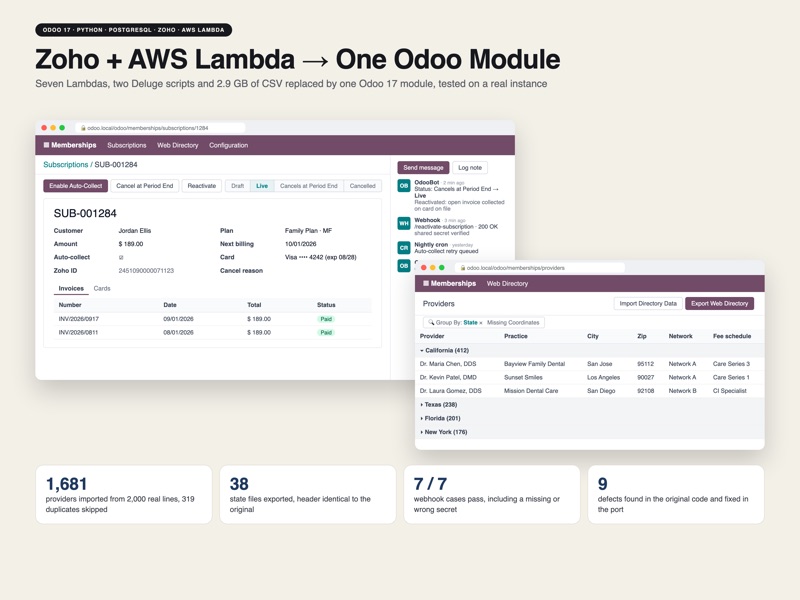The width and height of the screenshot is (800, 600).
Task: Sort providers by the City column header
Action: click(593, 336)
